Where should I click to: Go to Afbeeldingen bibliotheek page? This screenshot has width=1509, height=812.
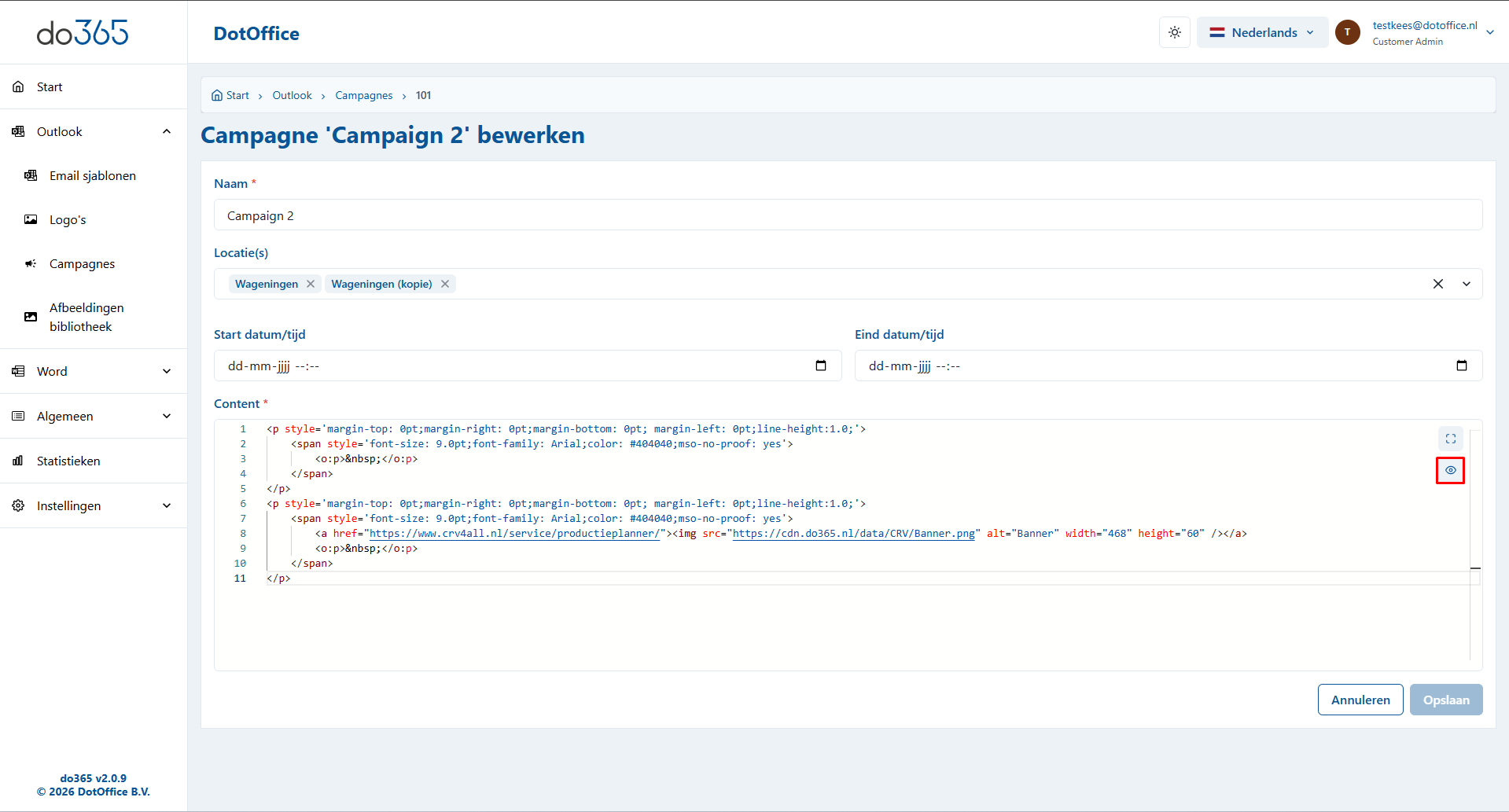[x=86, y=317]
